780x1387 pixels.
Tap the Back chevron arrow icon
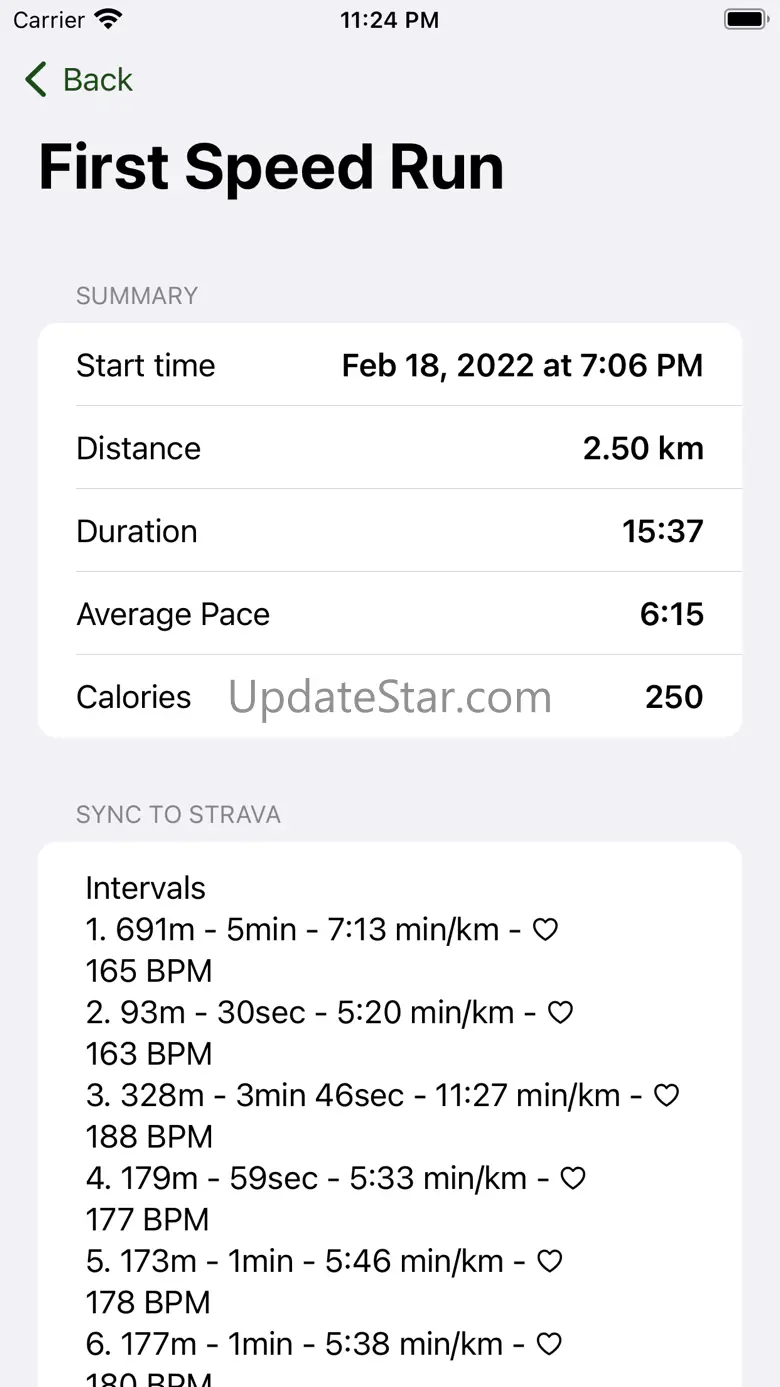[36, 80]
